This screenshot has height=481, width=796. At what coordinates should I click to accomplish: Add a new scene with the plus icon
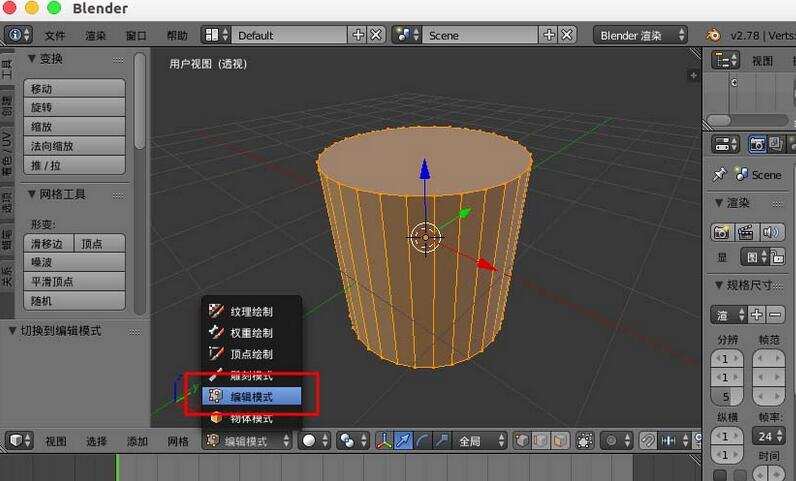pos(549,35)
